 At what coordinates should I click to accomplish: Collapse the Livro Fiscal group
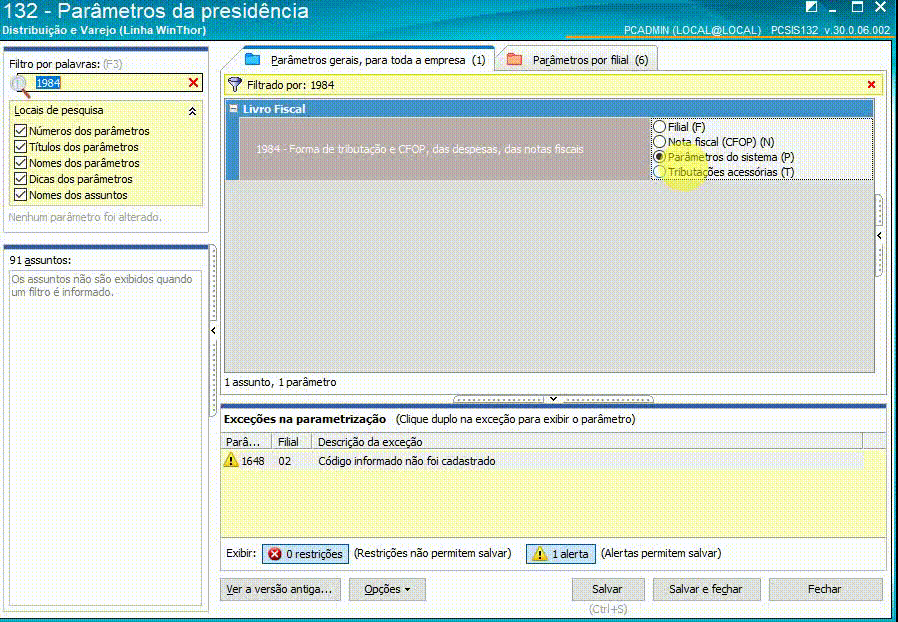(233, 108)
